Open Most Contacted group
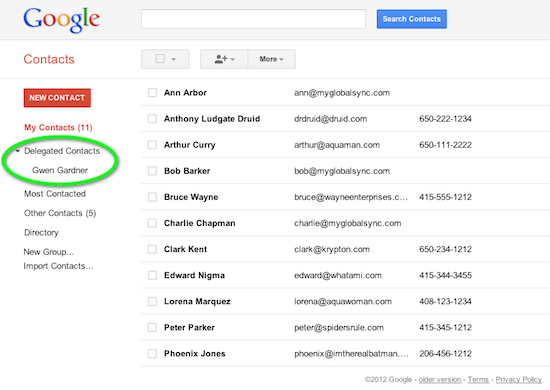Viewport: 550px width, 390px height. click(x=55, y=194)
